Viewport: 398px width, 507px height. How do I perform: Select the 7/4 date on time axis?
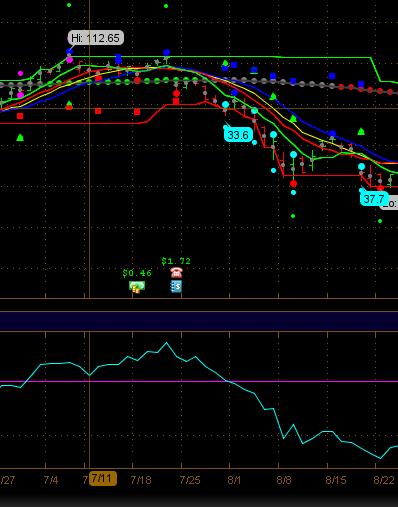[x=51, y=480]
